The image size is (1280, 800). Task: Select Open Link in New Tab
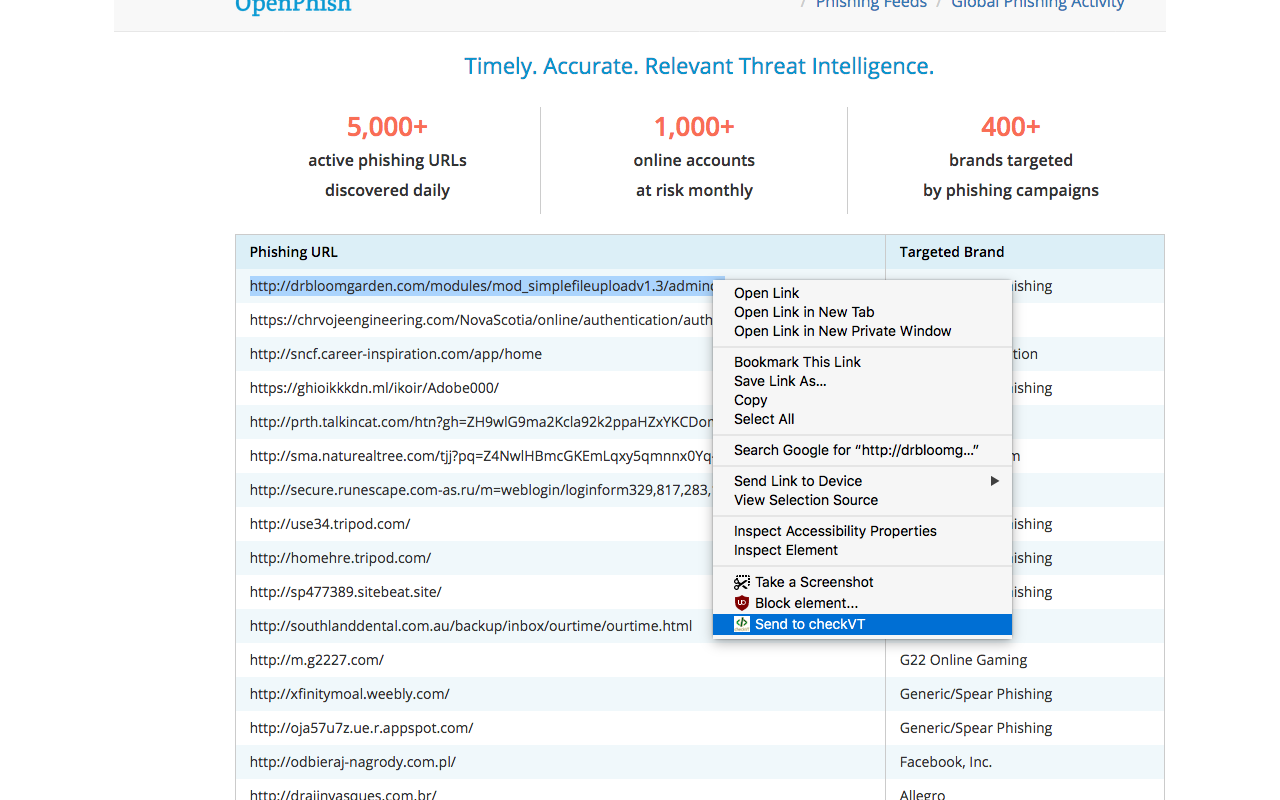click(x=804, y=312)
